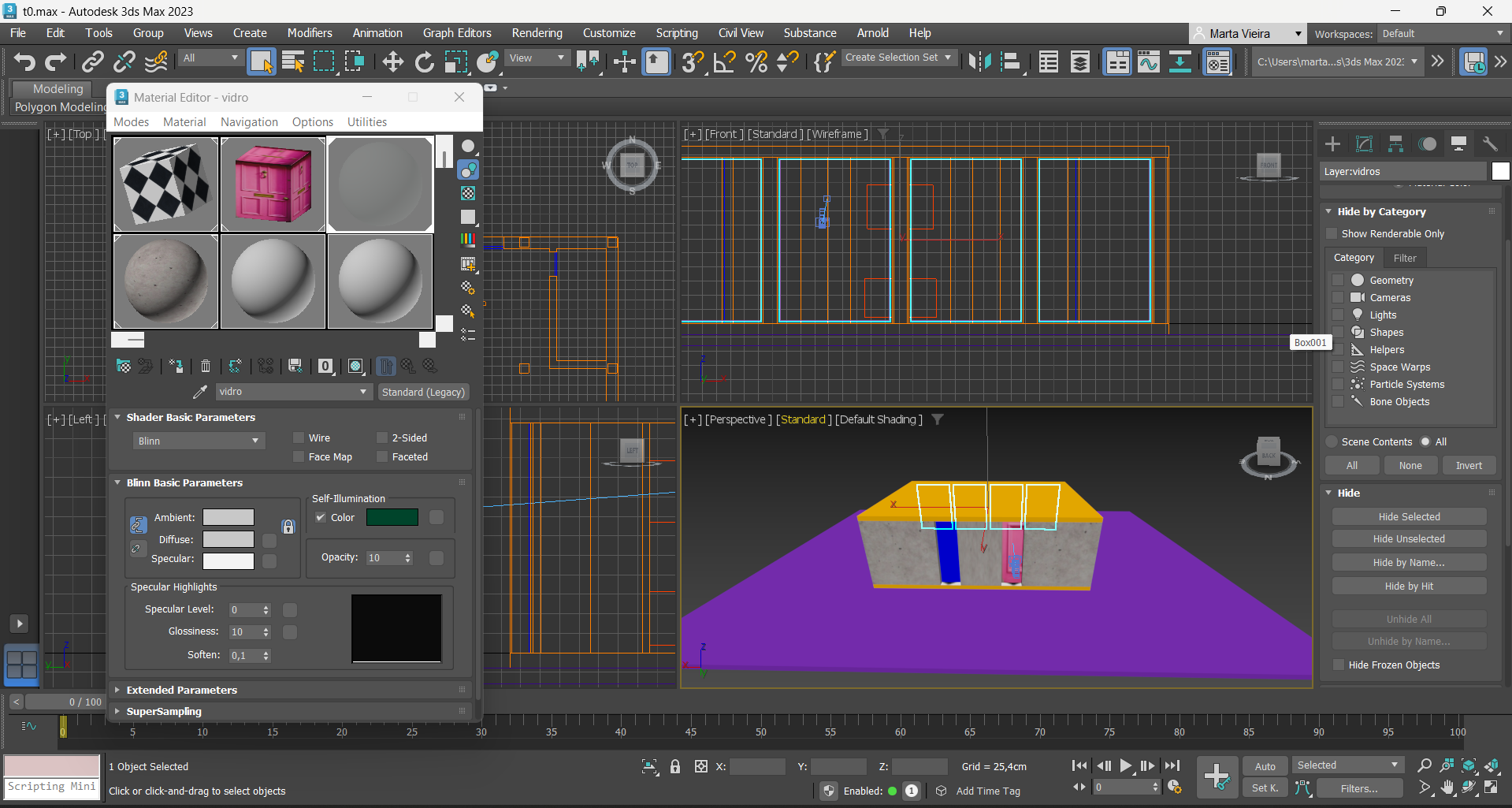Click the Mirror tool icon

coord(979,61)
